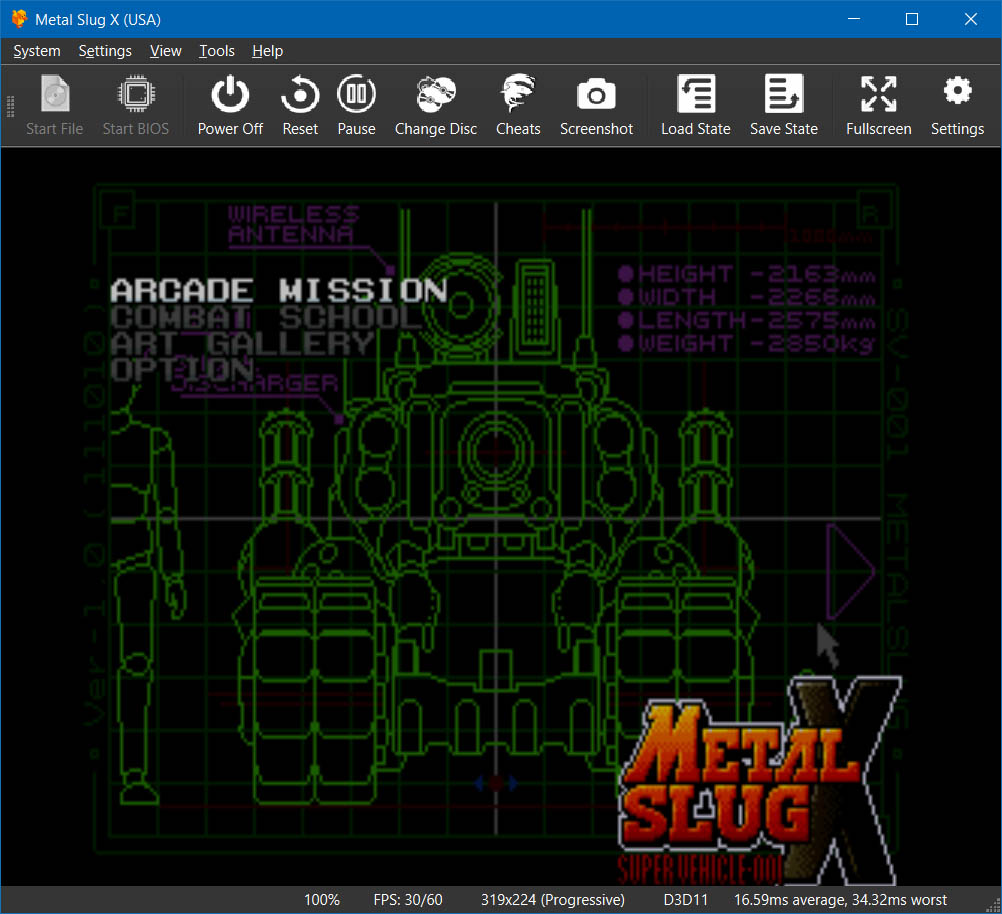Click the toolbar drag handle grip
The width and height of the screenshot is (1002, 914).
pos(10,106)
